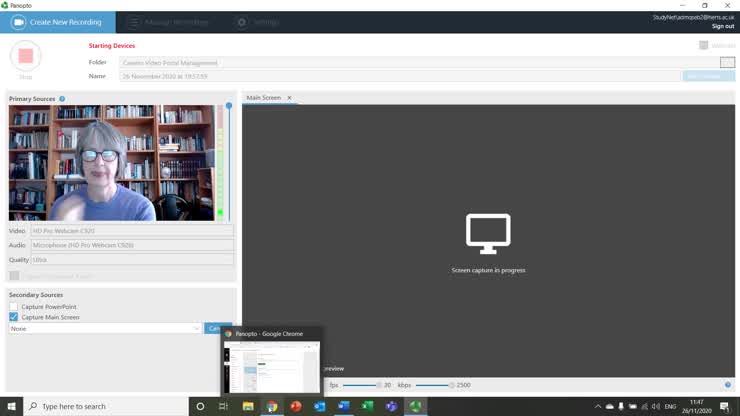Close the Main Screen tab
This screenshot has width=740, height=416.
(289, 98)
